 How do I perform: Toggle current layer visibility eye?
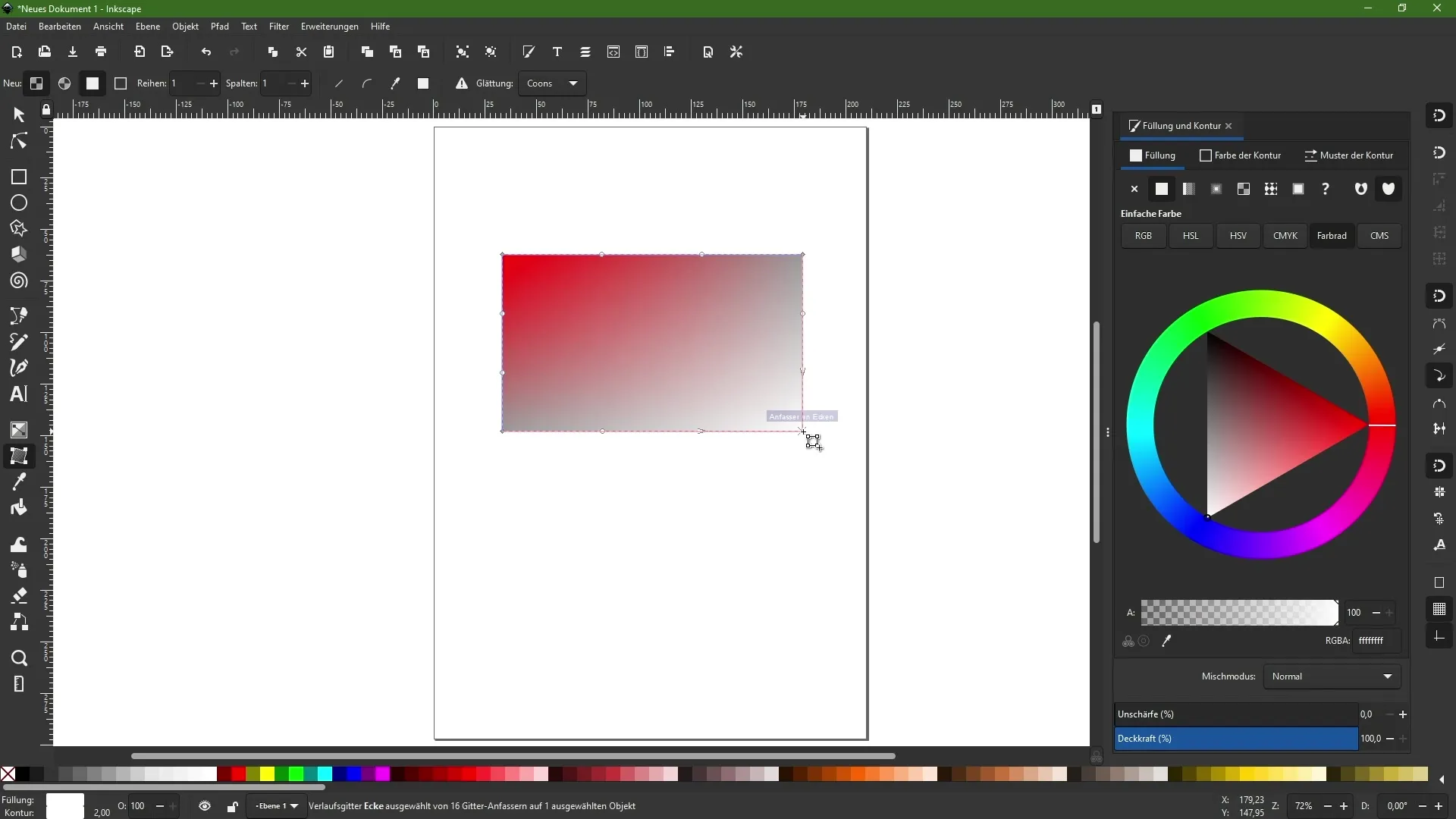[x=205, y=806]
